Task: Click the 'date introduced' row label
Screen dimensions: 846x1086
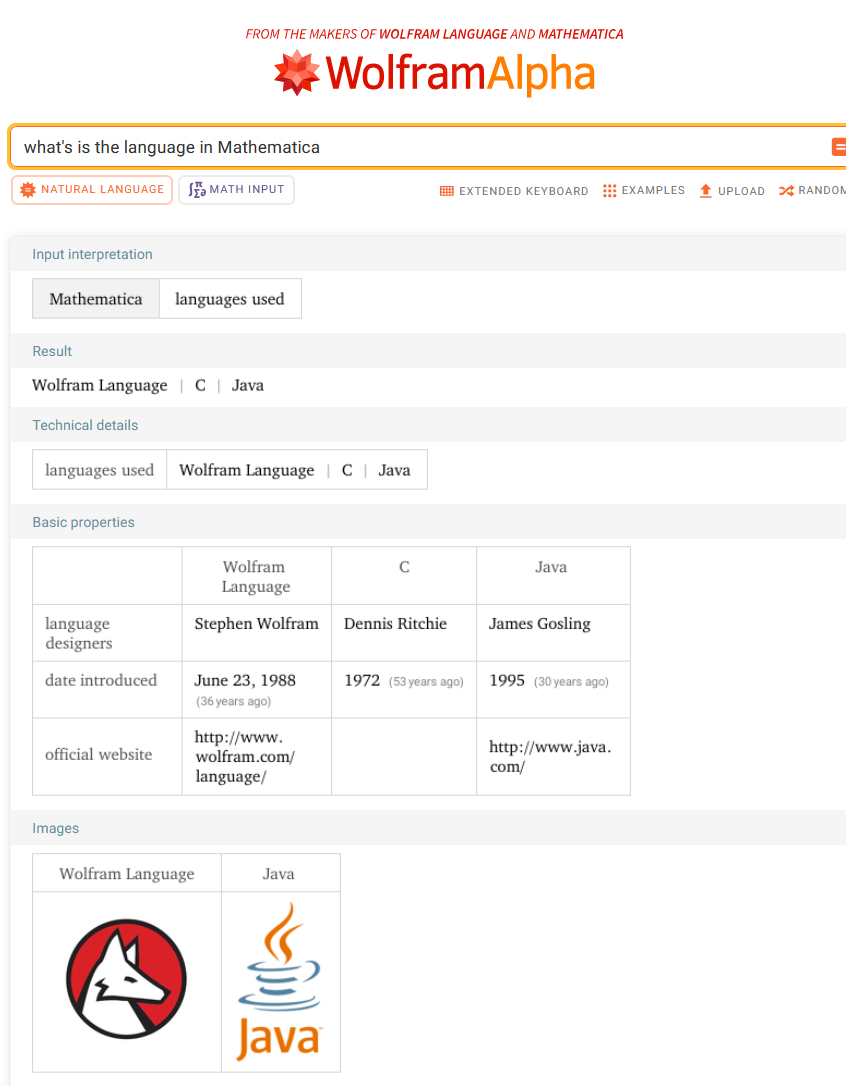Action: coord(101,680)
